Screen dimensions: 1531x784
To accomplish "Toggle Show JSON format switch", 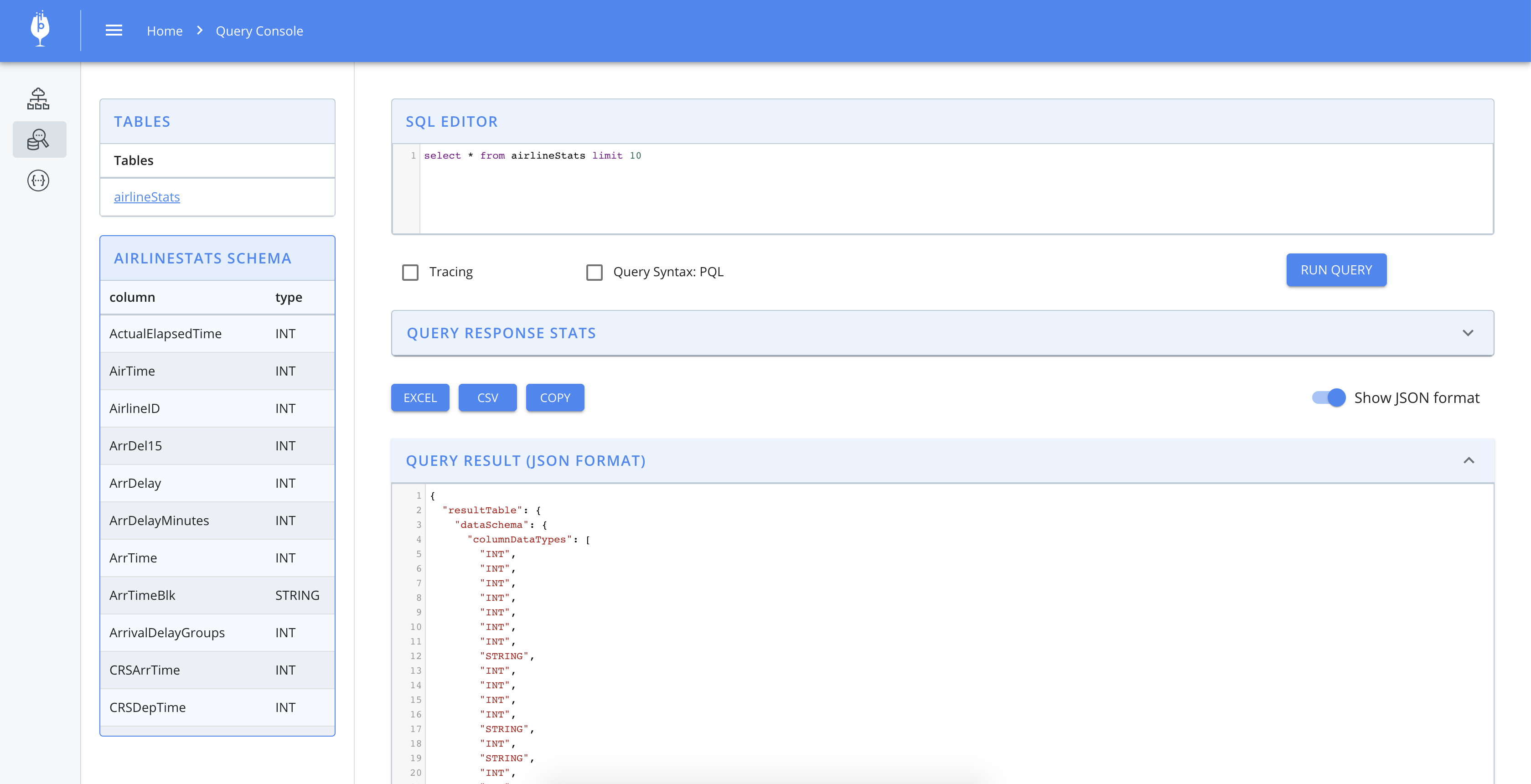I will 1328,397.
